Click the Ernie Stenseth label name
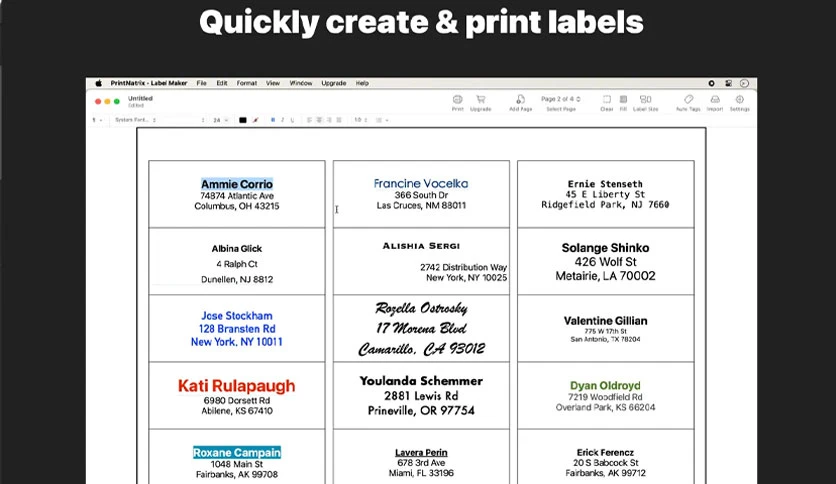The height and width of the screenshot is (484, 836). click(605, 184)
